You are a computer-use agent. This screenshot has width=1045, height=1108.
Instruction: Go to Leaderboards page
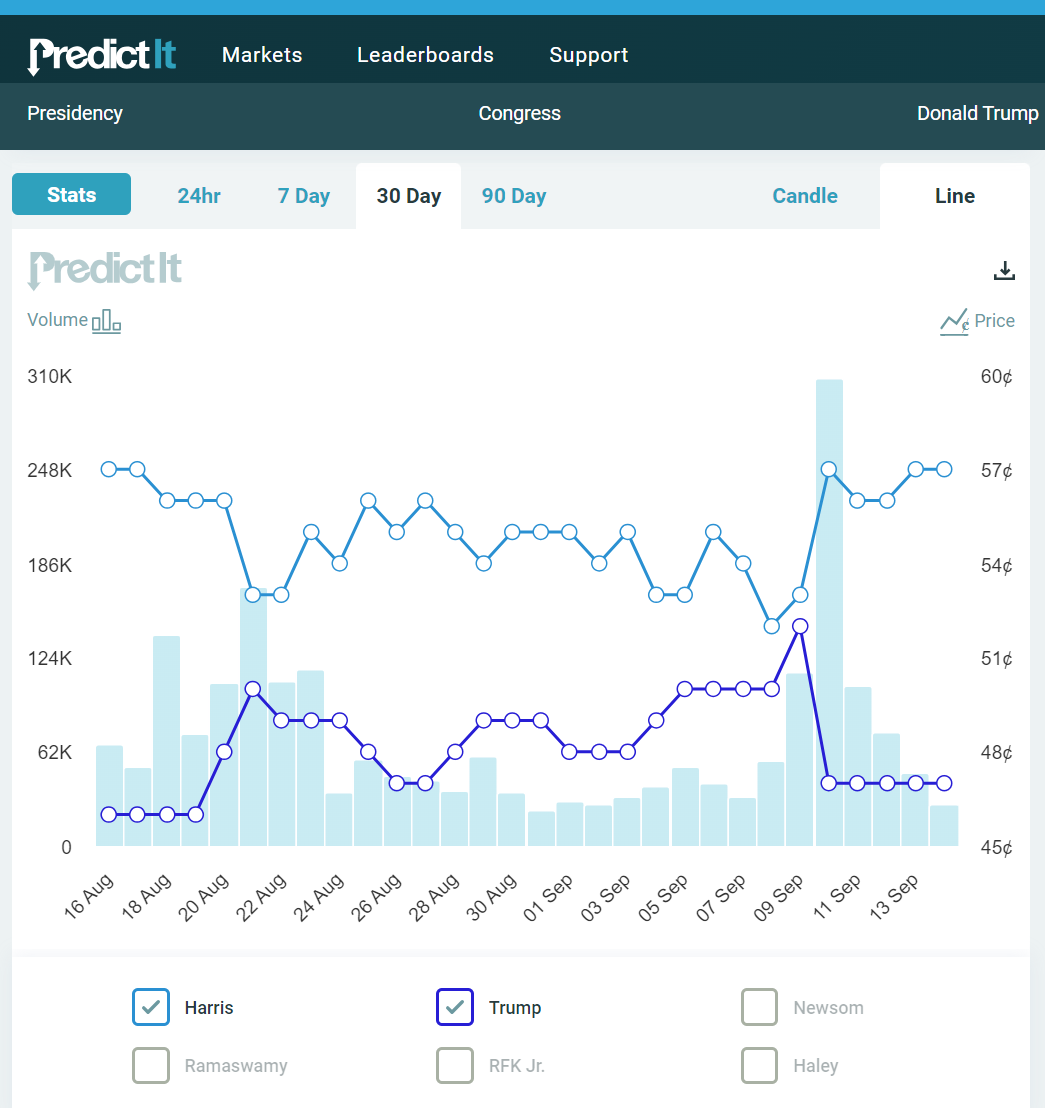[x=425, y=55]
